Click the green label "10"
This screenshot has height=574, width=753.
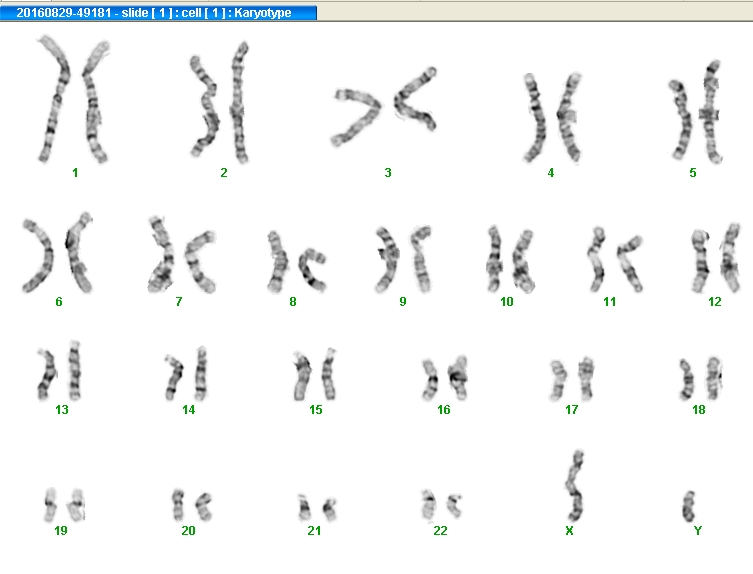(x=507, y=302)
